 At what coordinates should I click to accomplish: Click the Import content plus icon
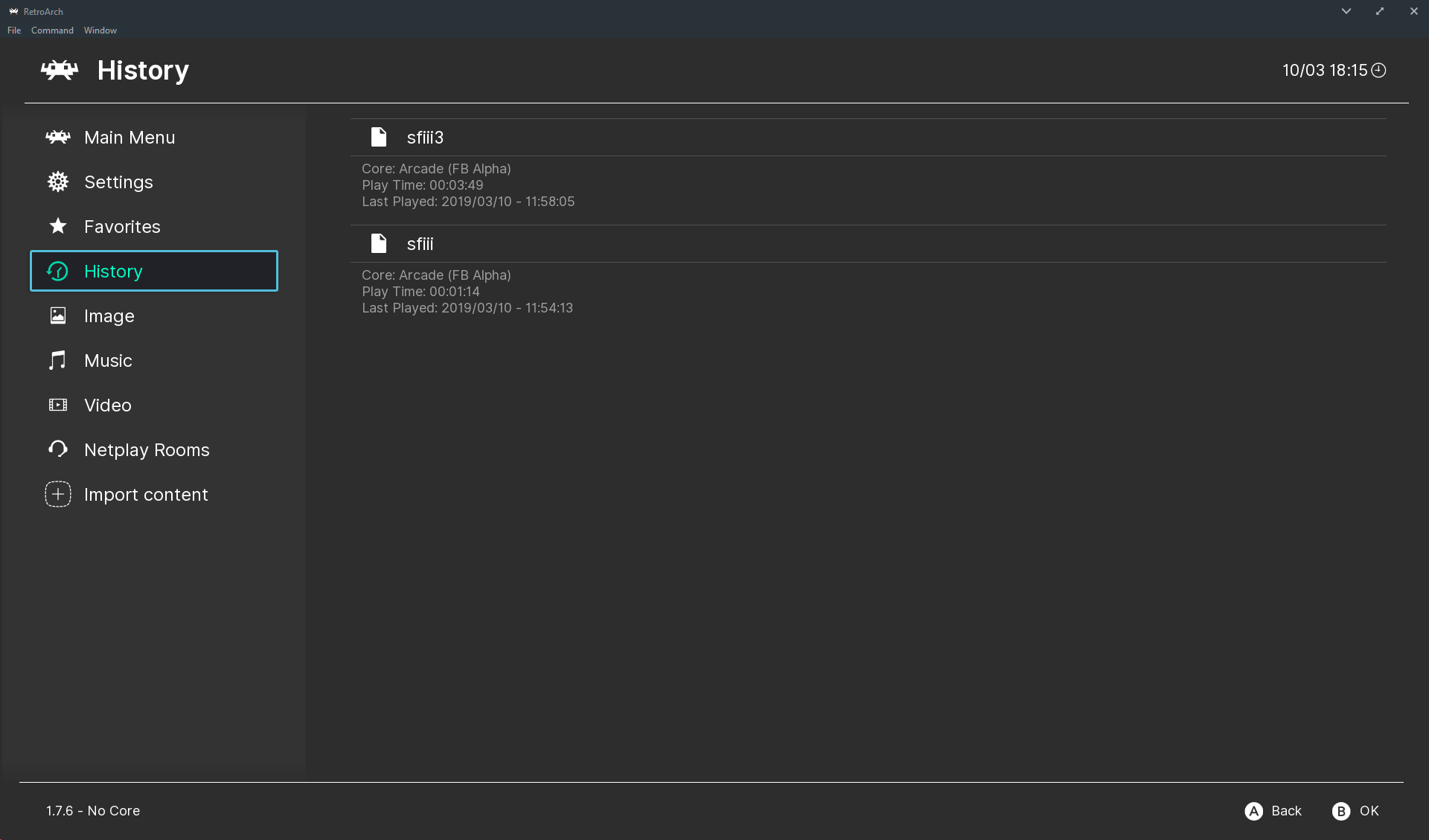coord(58,494)
